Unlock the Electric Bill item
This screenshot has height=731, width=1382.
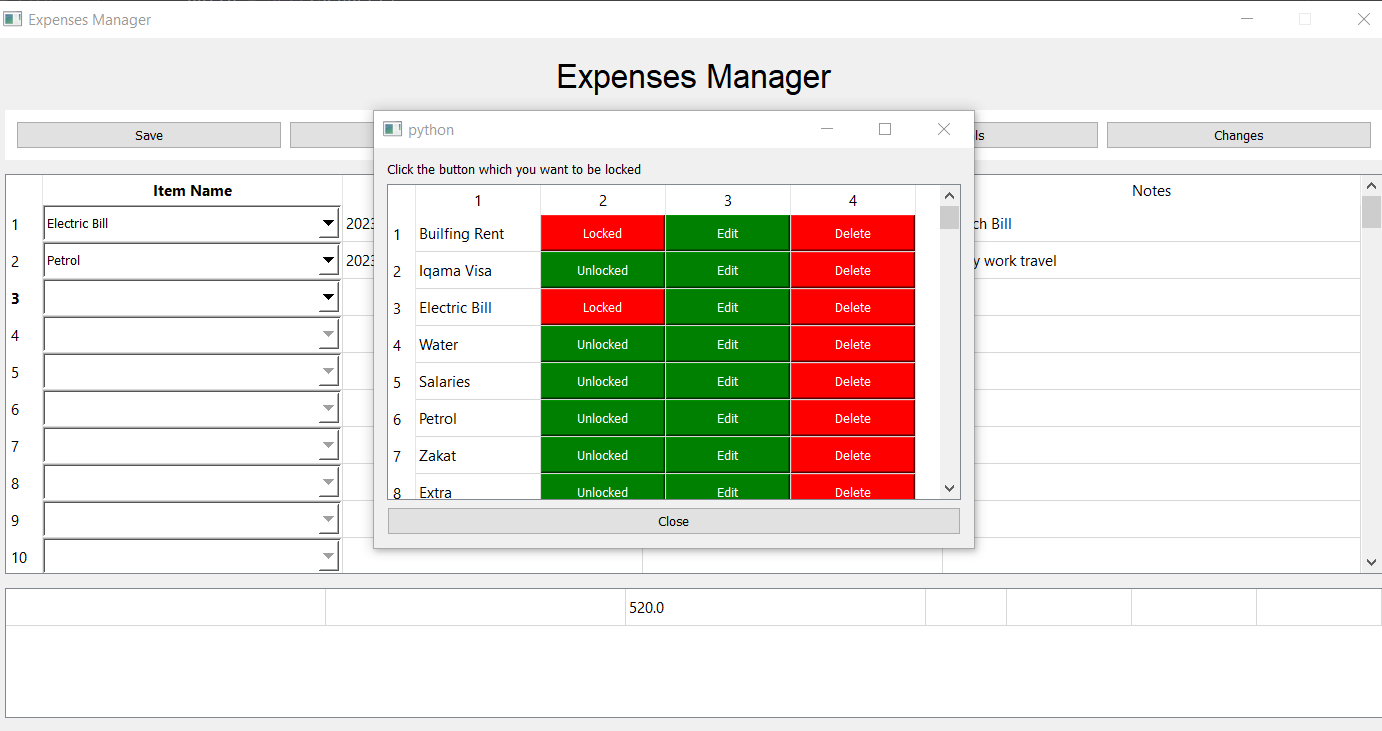pos(602,308)
